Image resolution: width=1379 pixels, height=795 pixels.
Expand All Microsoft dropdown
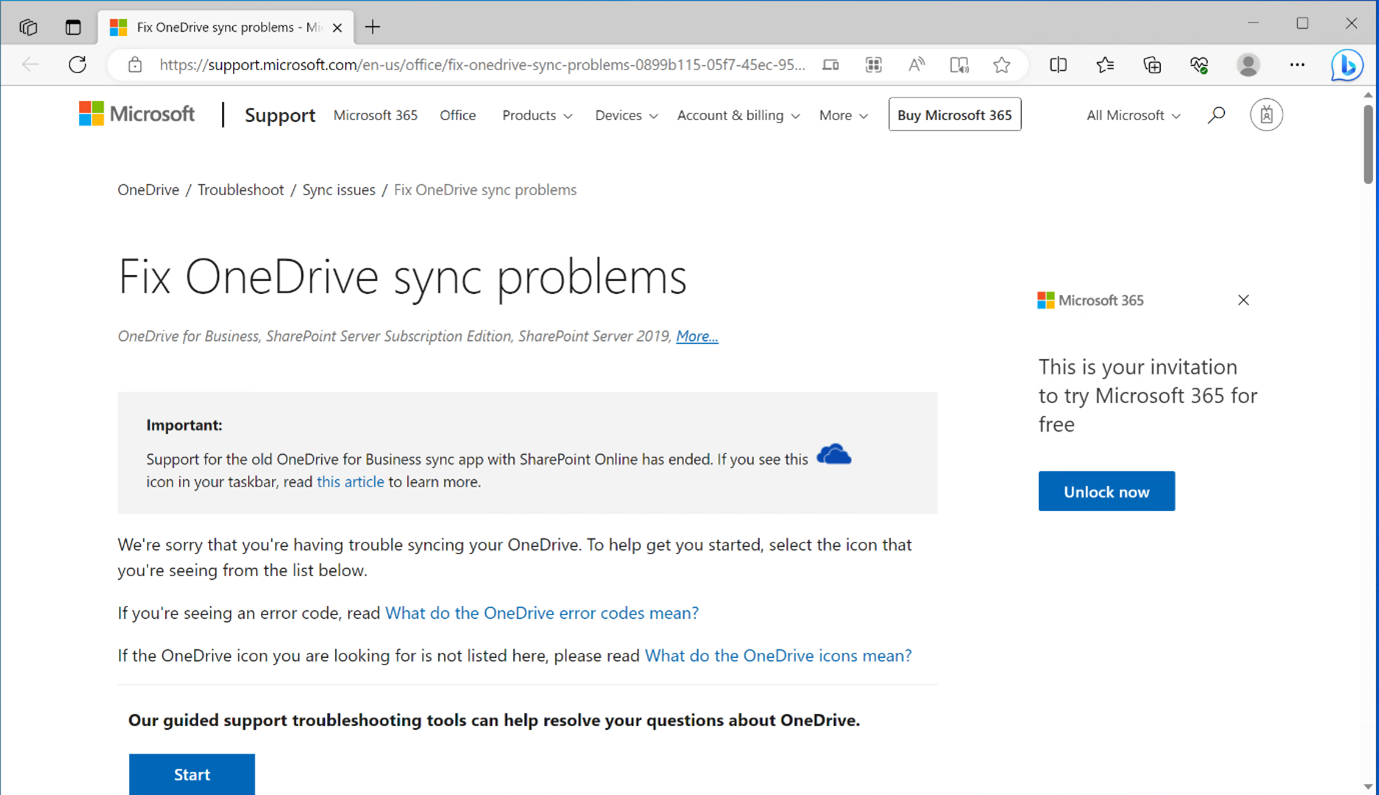tap(1133, 115)
